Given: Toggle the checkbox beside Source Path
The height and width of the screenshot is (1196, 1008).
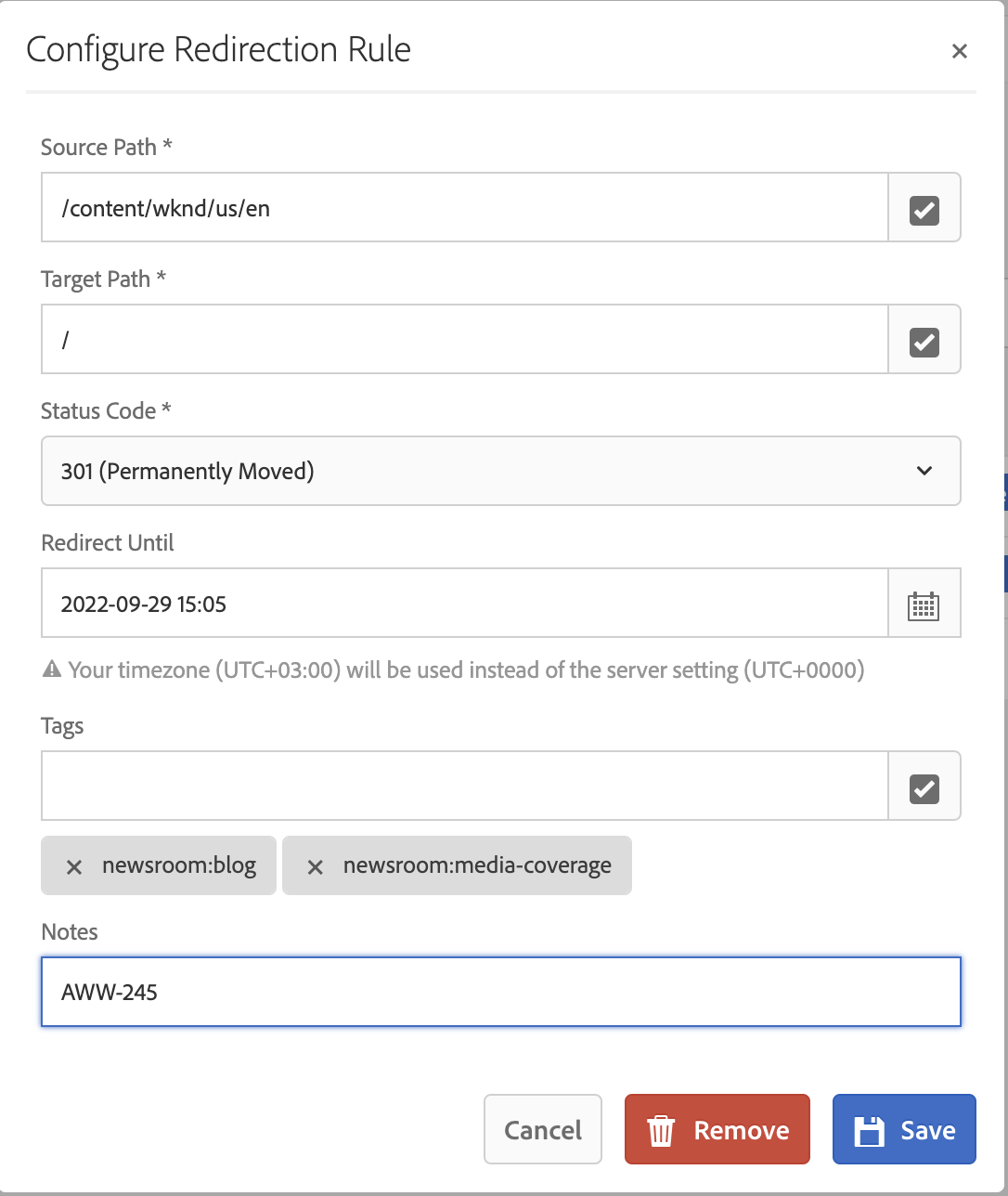Looking at the screenshot, I should click(x=924, y=208).
